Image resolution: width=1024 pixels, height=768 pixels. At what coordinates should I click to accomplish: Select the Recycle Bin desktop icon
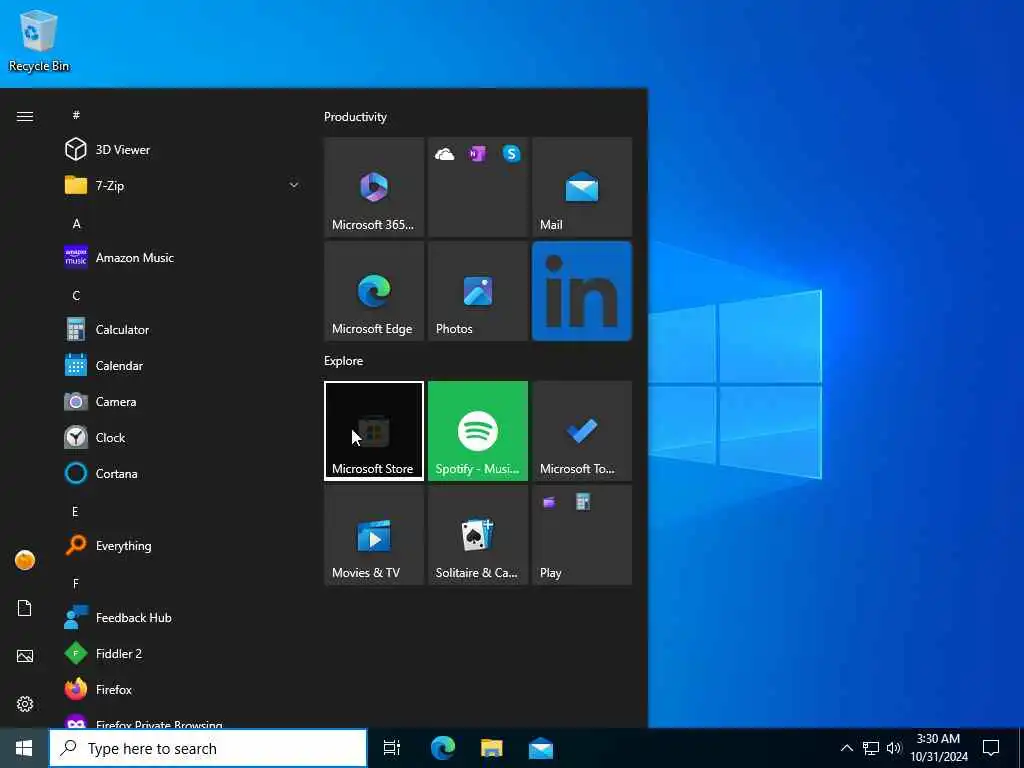pyautogui.click(x=39, y=41)
